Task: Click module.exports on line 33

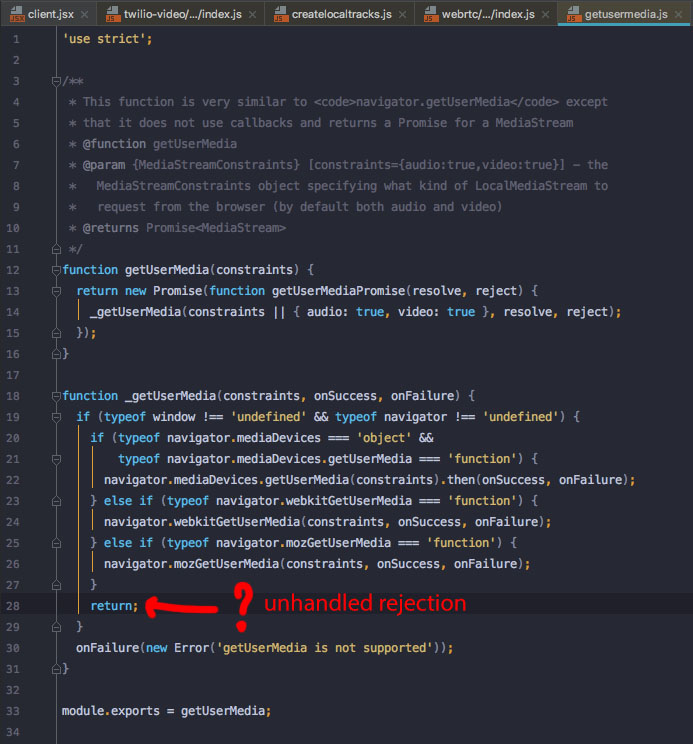Action: click(x=111, y=711)
